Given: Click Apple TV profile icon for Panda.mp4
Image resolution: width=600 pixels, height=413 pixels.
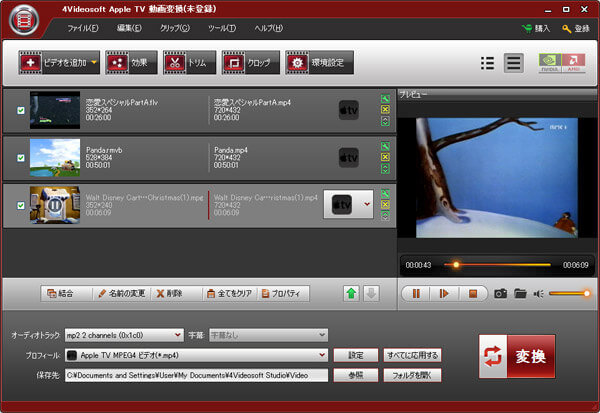Looking at the screenshot, I should (349, 158).
